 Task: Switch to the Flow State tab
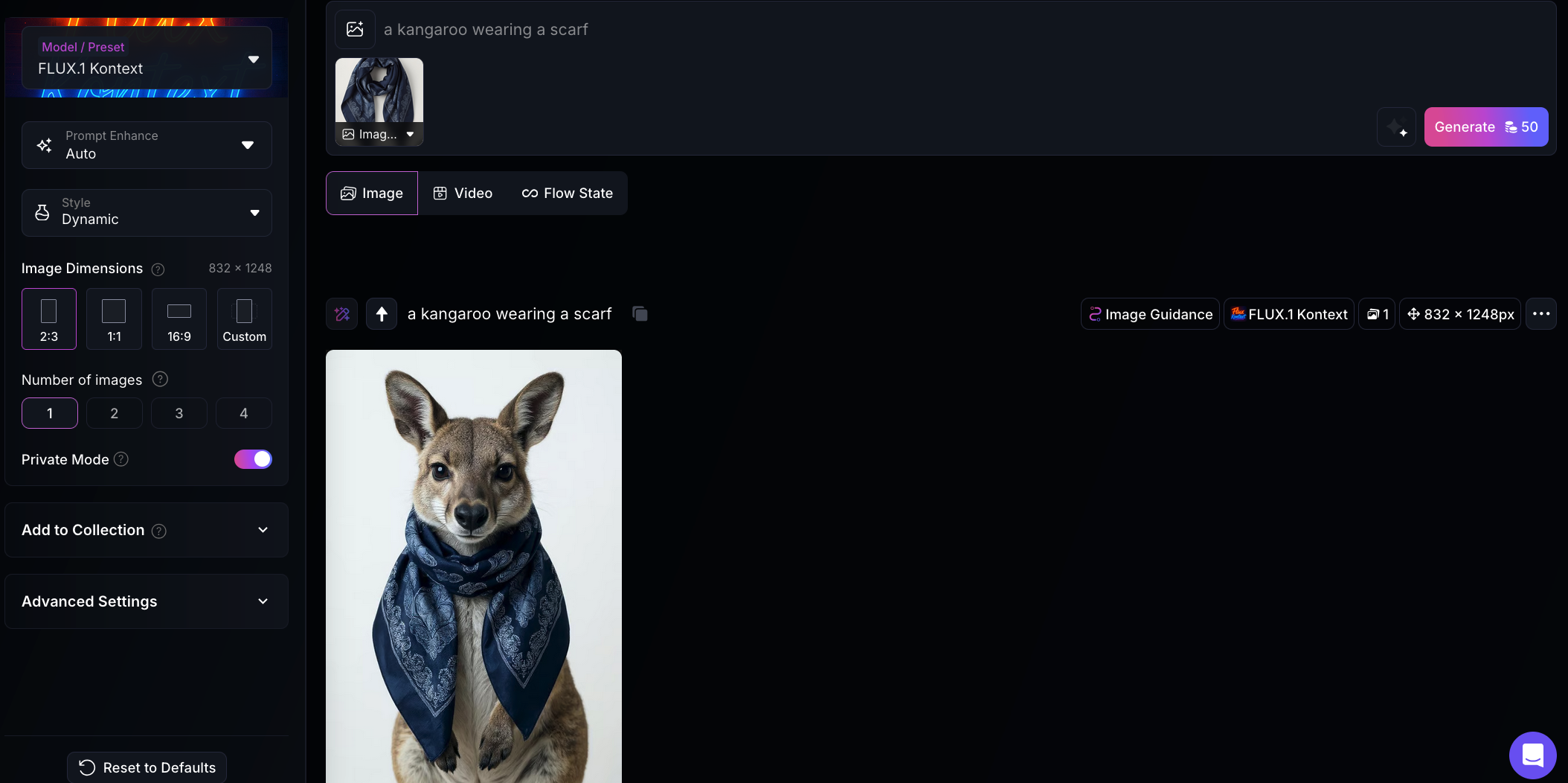(568, 194)
